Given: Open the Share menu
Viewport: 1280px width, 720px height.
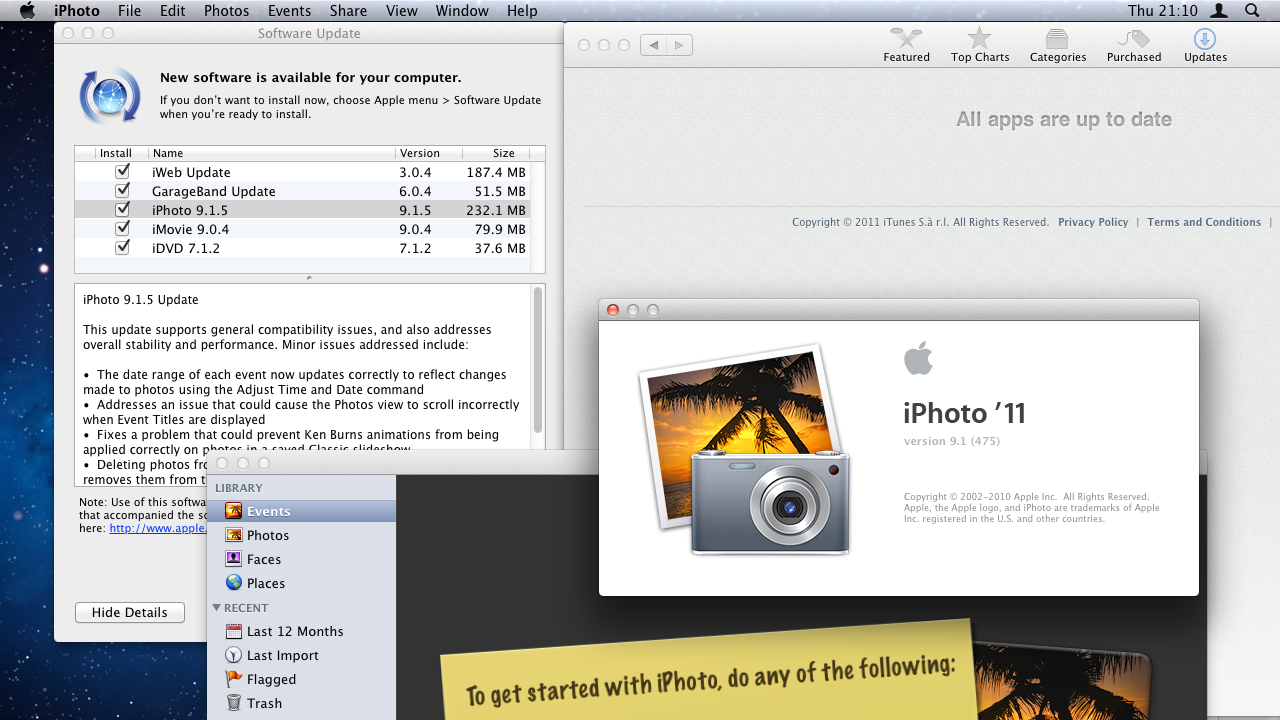Looking at the screenshot, I should click(x=348, y=11).
